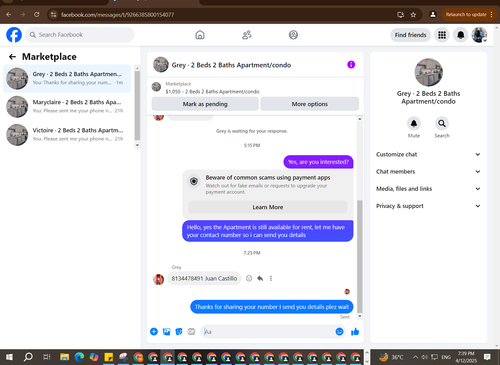Open the Facebook logo home link
This screenshot has width=500, height=365.
[14, 35]
